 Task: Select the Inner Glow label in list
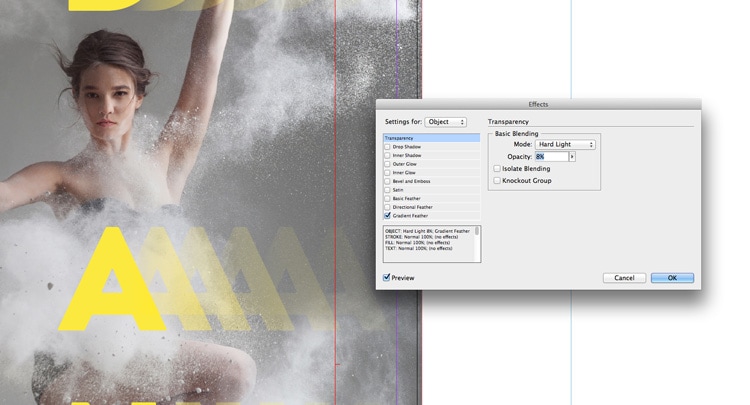[x=404, y=173]
